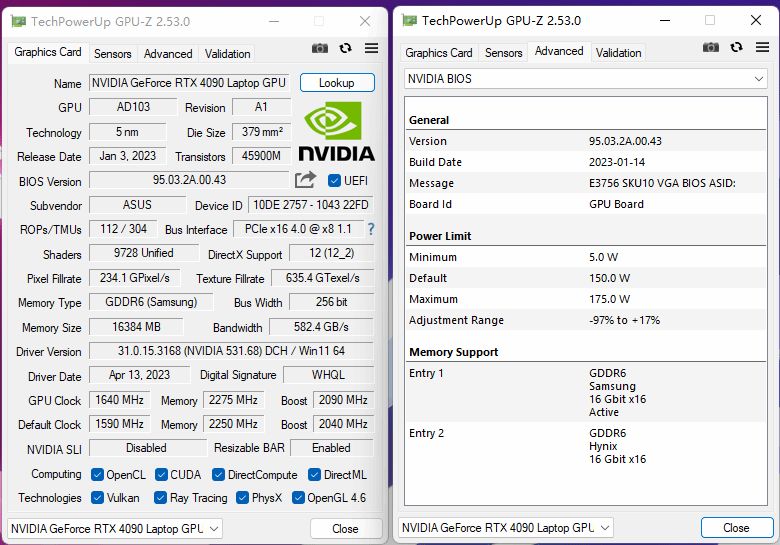Click the Adjustment Range row

(585, 320)
